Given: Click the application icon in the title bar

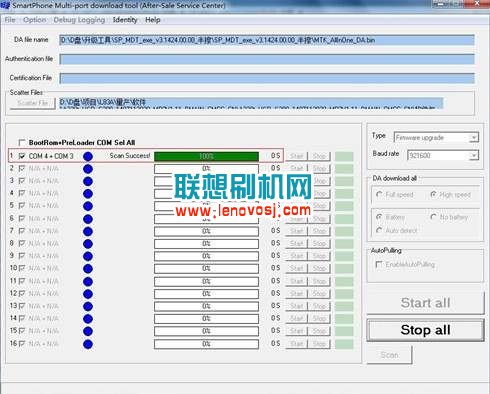Looking at the screenshot, I should tap(5, 5).
